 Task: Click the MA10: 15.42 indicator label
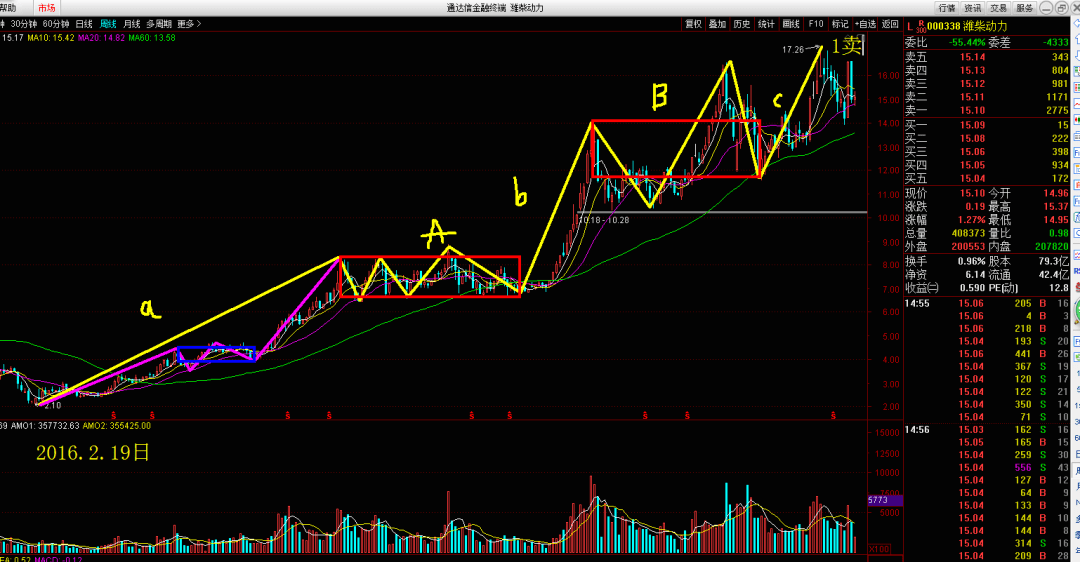tap(50, 38)
